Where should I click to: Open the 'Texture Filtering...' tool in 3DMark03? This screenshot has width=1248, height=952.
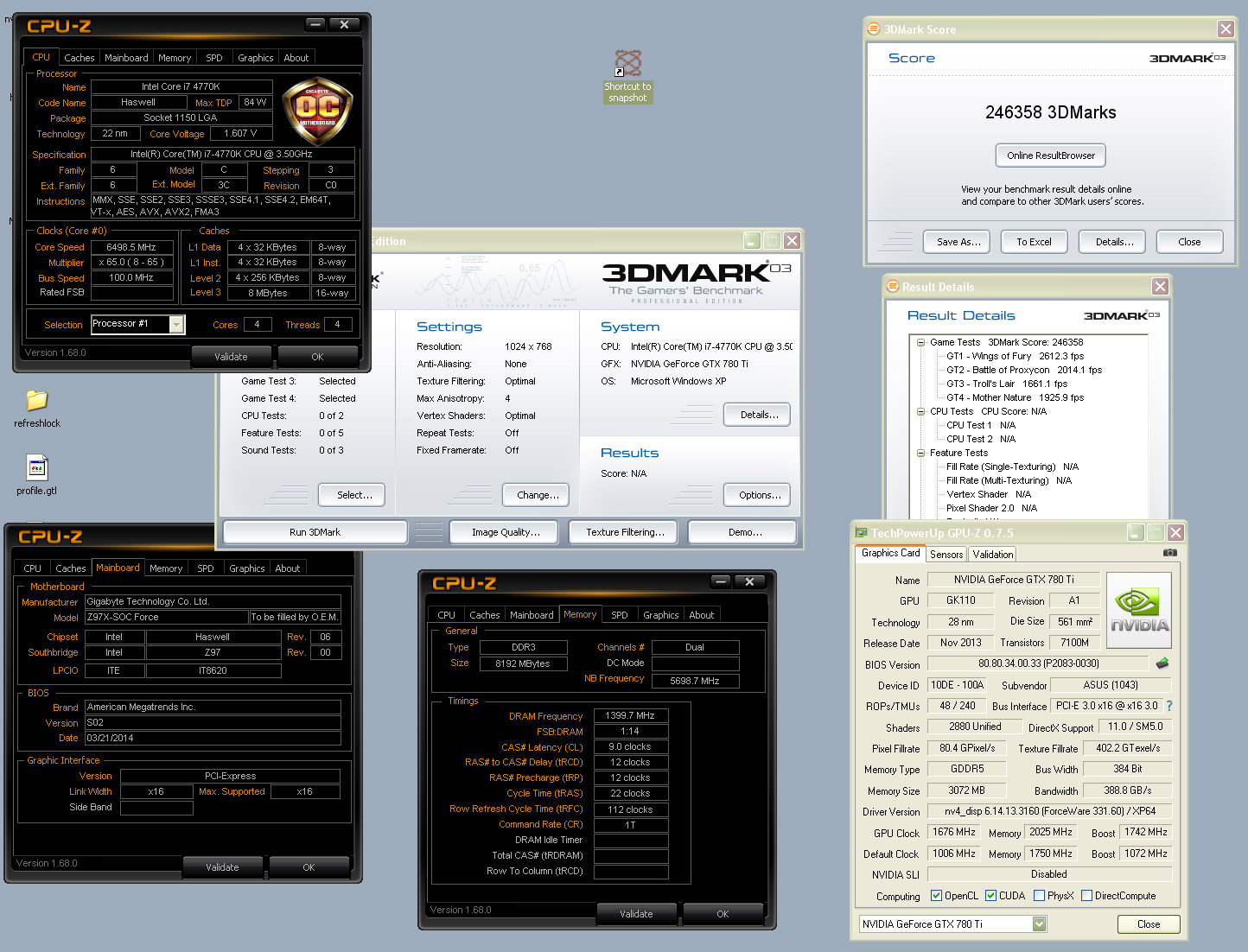625,532
